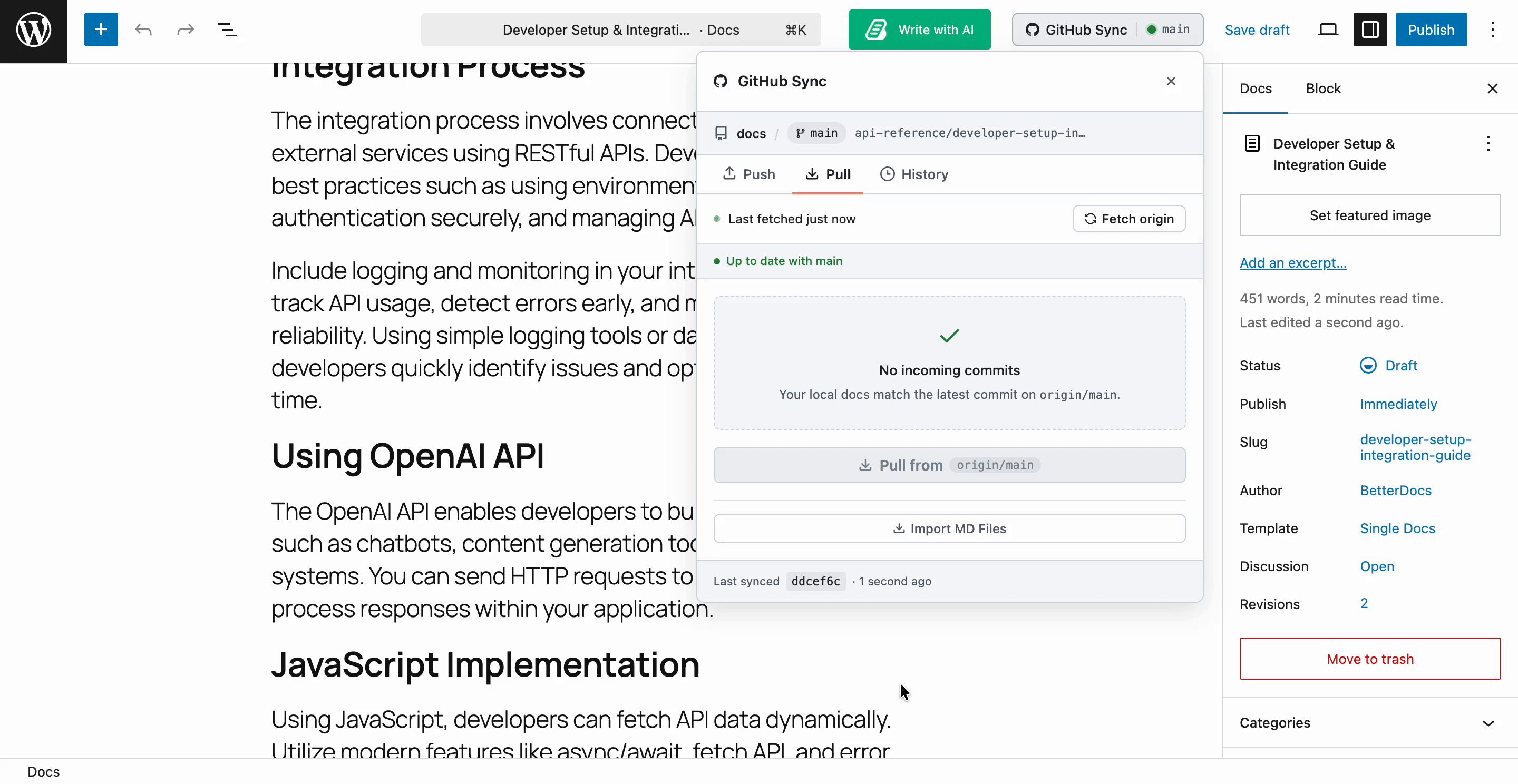Change the Draft status
The width and height of the screenshot is (1518, 784).
point(1388,366)
